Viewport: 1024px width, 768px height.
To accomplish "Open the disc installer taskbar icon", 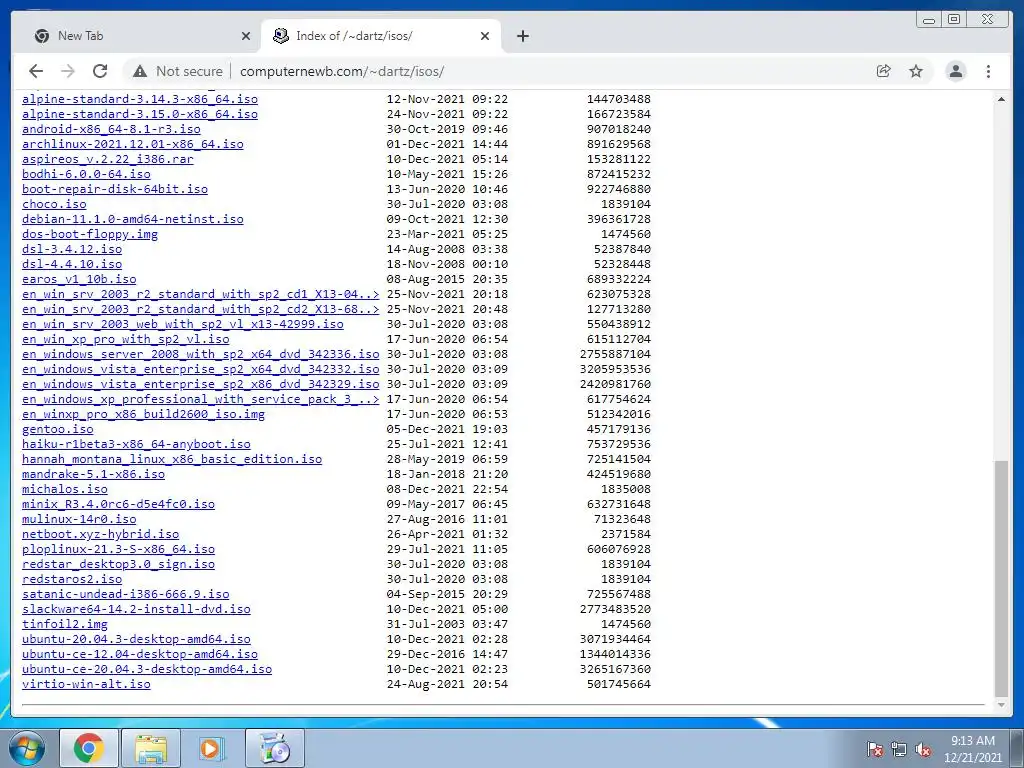I will pyautogui.click(x=275, y=748).
